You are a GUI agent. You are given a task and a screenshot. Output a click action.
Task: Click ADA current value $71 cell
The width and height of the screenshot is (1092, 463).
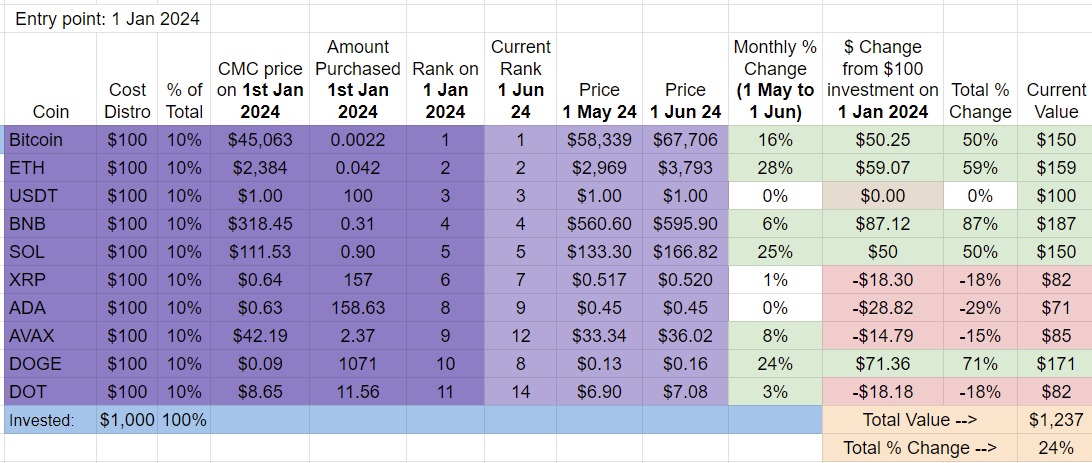click(1055, 308)
